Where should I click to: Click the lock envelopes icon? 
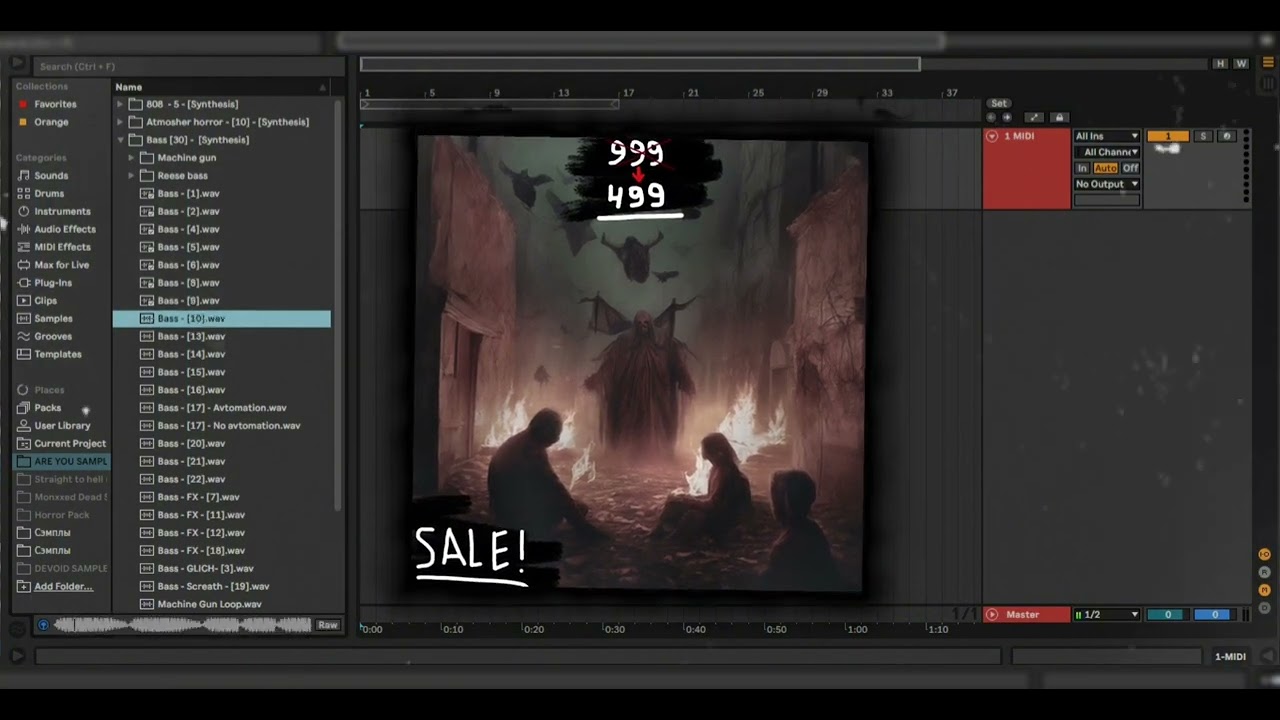pyautogui.click(x=1059, y=118)
